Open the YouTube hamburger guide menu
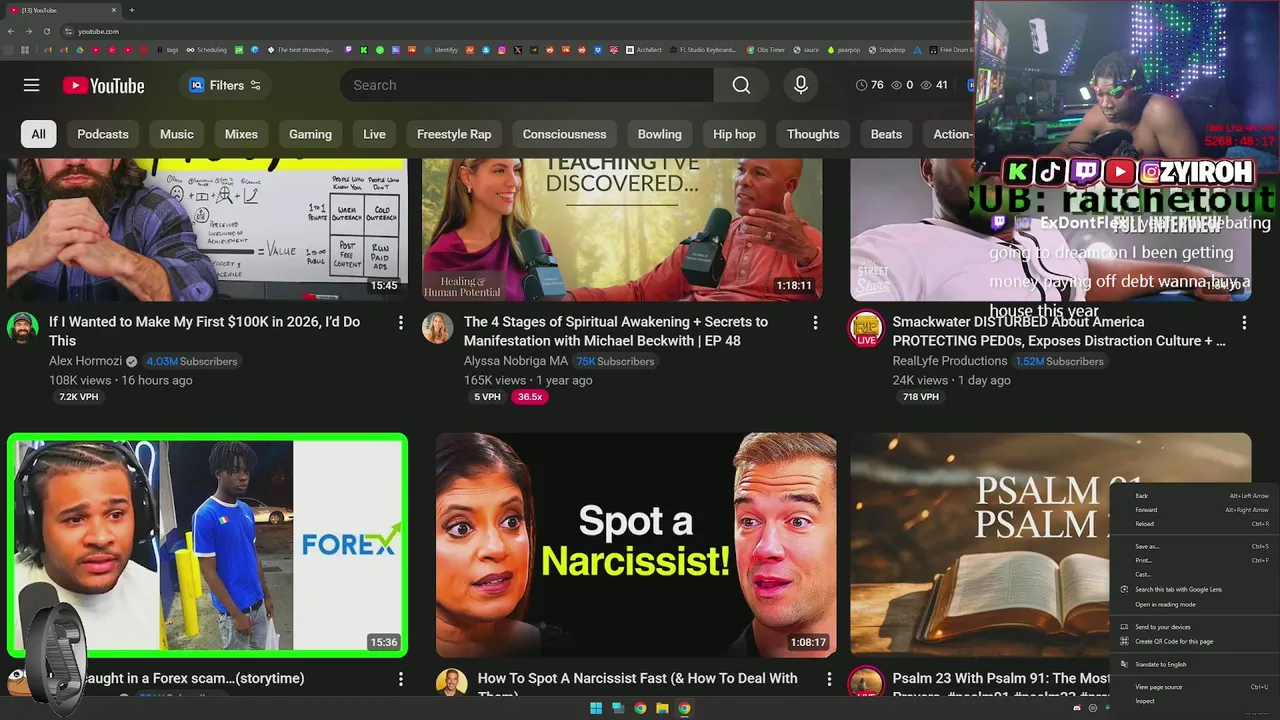The image size is (1280, 720). click(x=32, y=85)
